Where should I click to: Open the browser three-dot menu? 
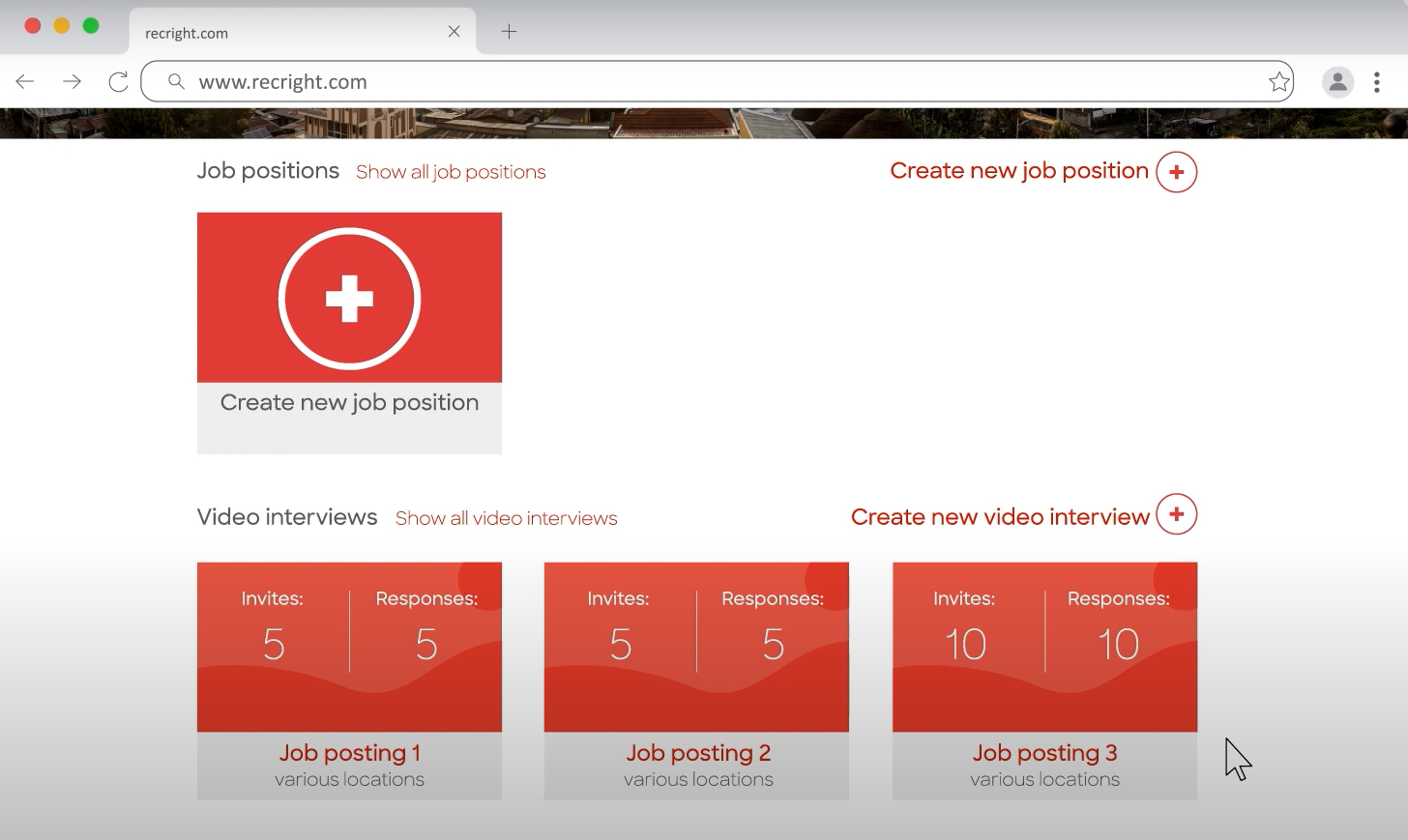(x=1377, y=82)
